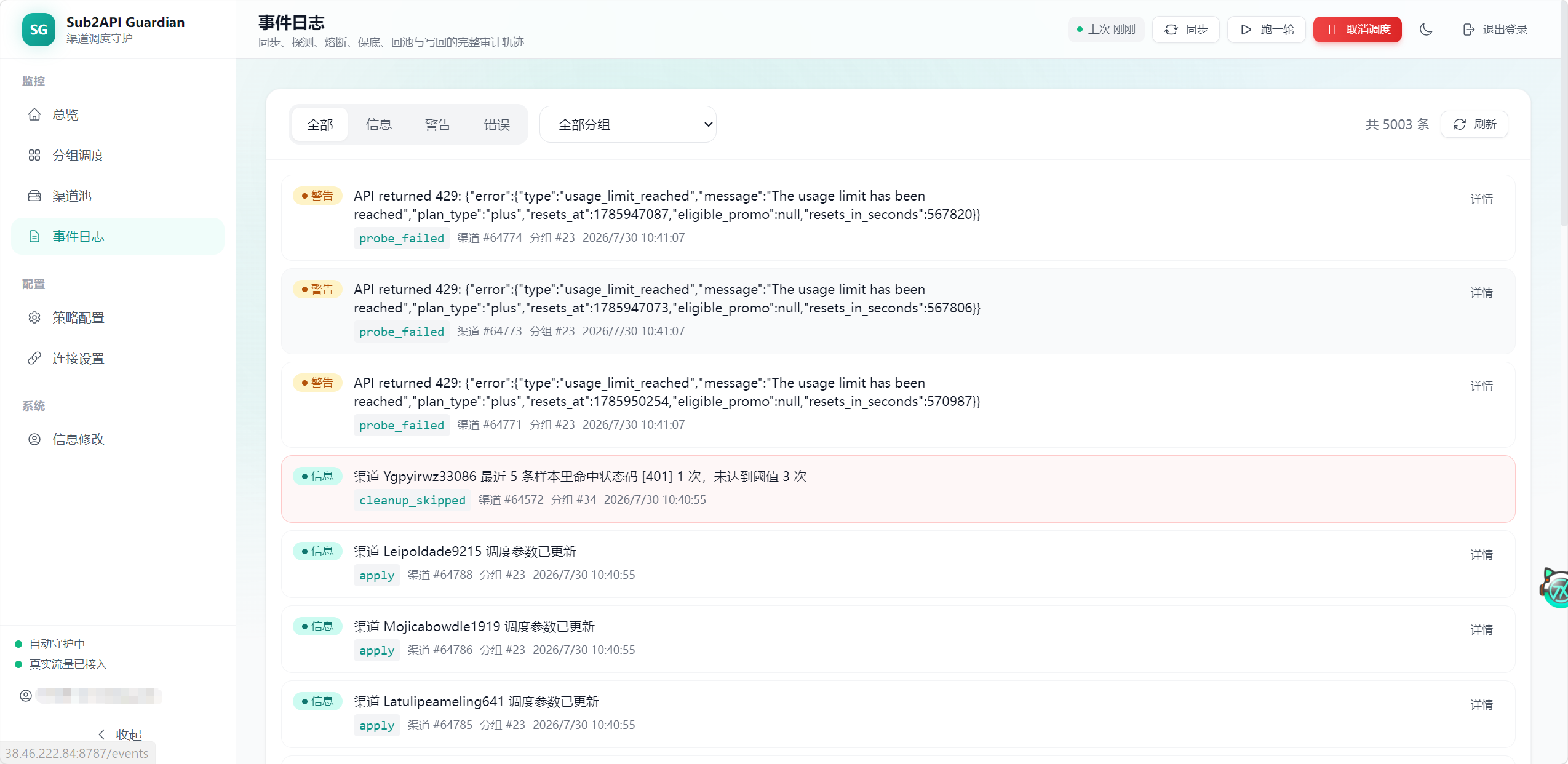Click 上次 刚刚 status indicator

(1106, 30)
